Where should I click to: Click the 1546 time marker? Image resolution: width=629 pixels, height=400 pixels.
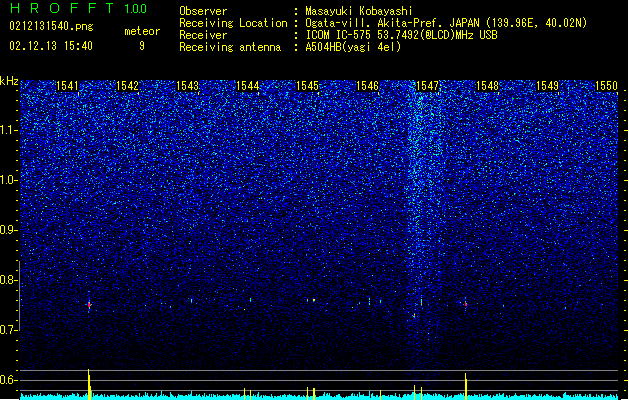pos(367,86)
